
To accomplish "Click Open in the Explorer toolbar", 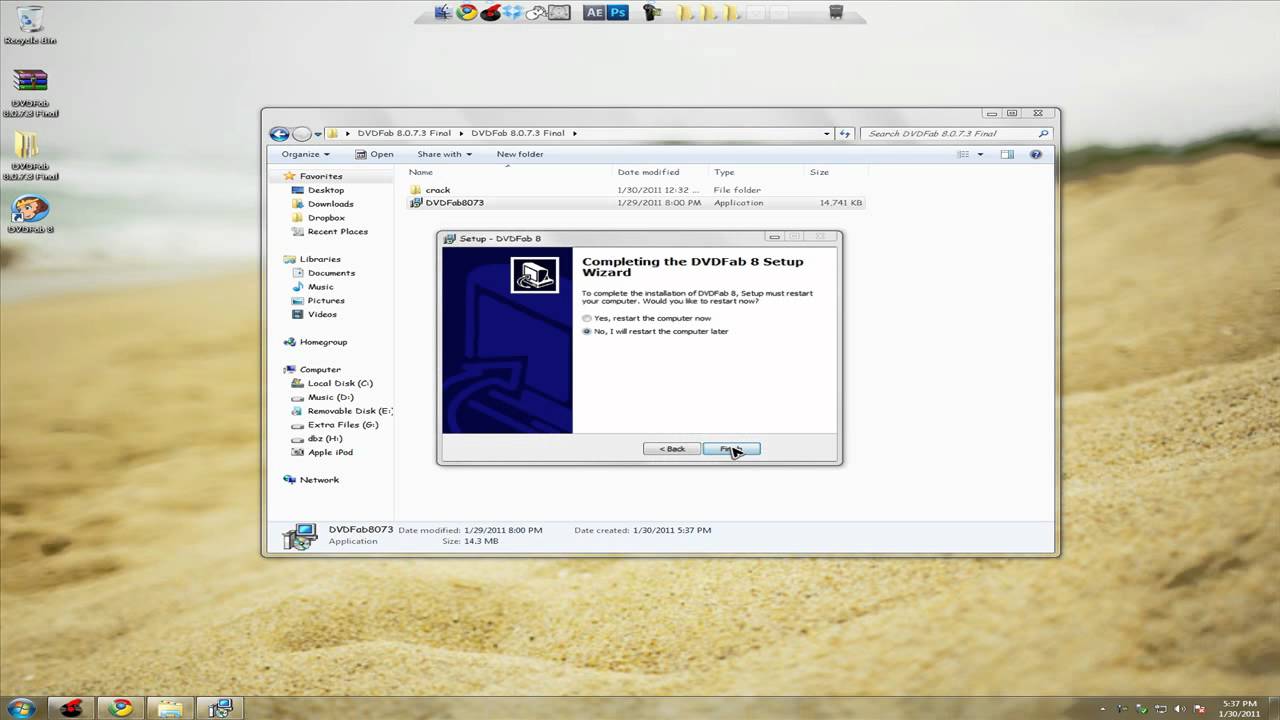I will click(x=374, y=154).
